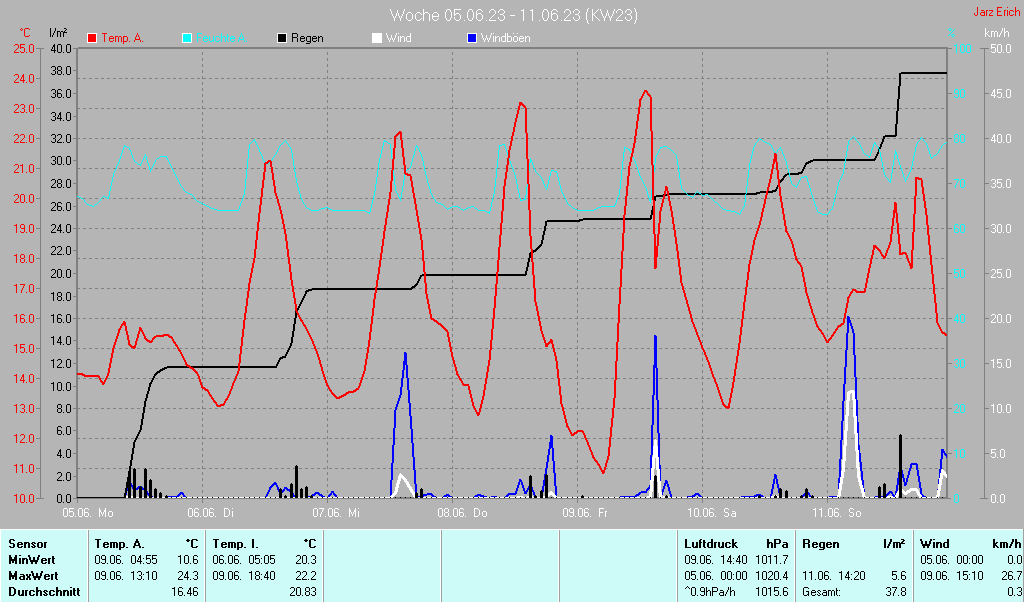This screenshot has height=602, width=1024.
Task: Select the Windböen legend label
Action: tap(505, 38)
